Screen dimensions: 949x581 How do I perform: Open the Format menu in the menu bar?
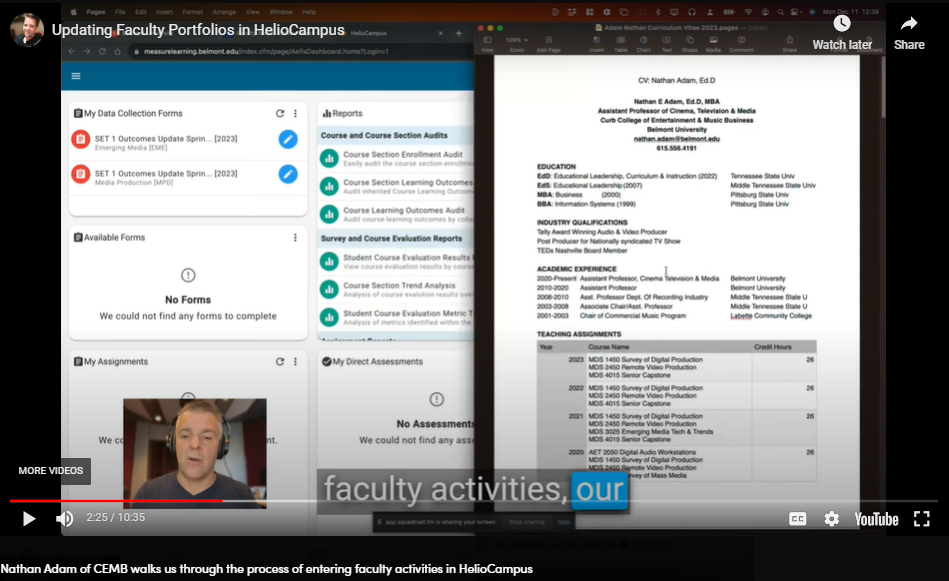tap(192, 11)
